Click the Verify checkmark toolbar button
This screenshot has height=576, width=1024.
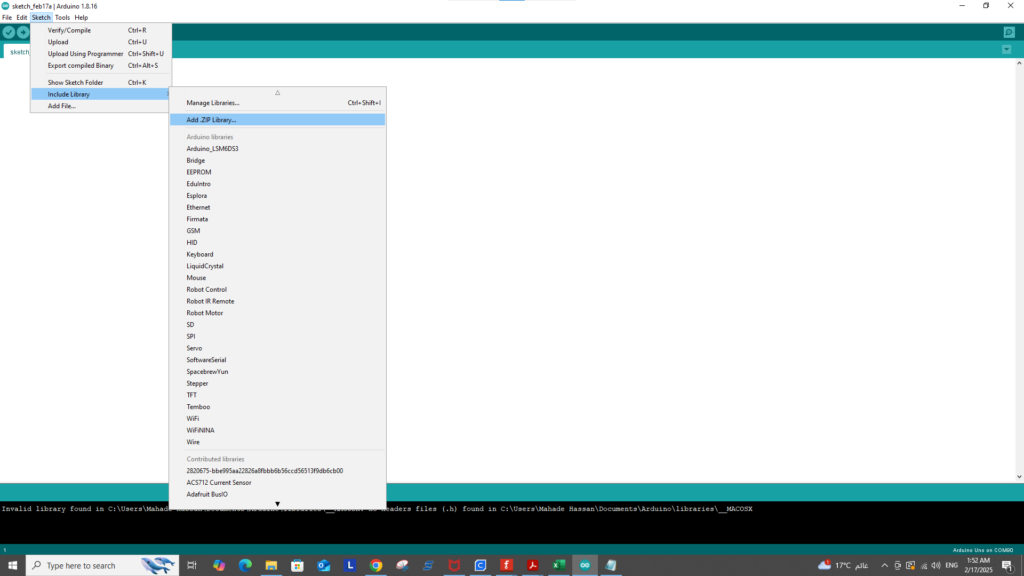click(8, 32)
